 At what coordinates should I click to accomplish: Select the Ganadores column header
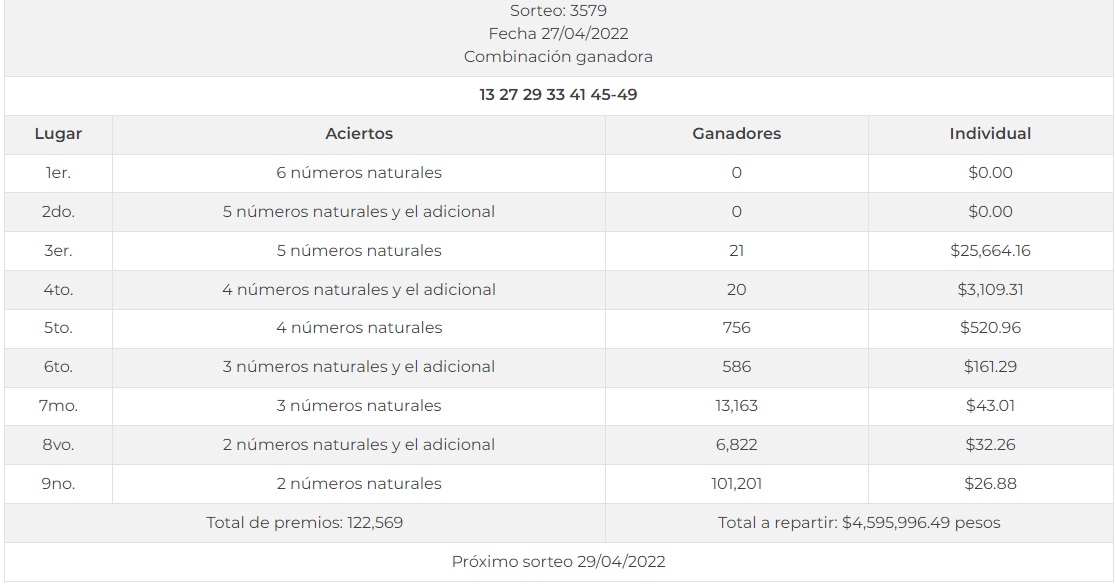point(736,134)
